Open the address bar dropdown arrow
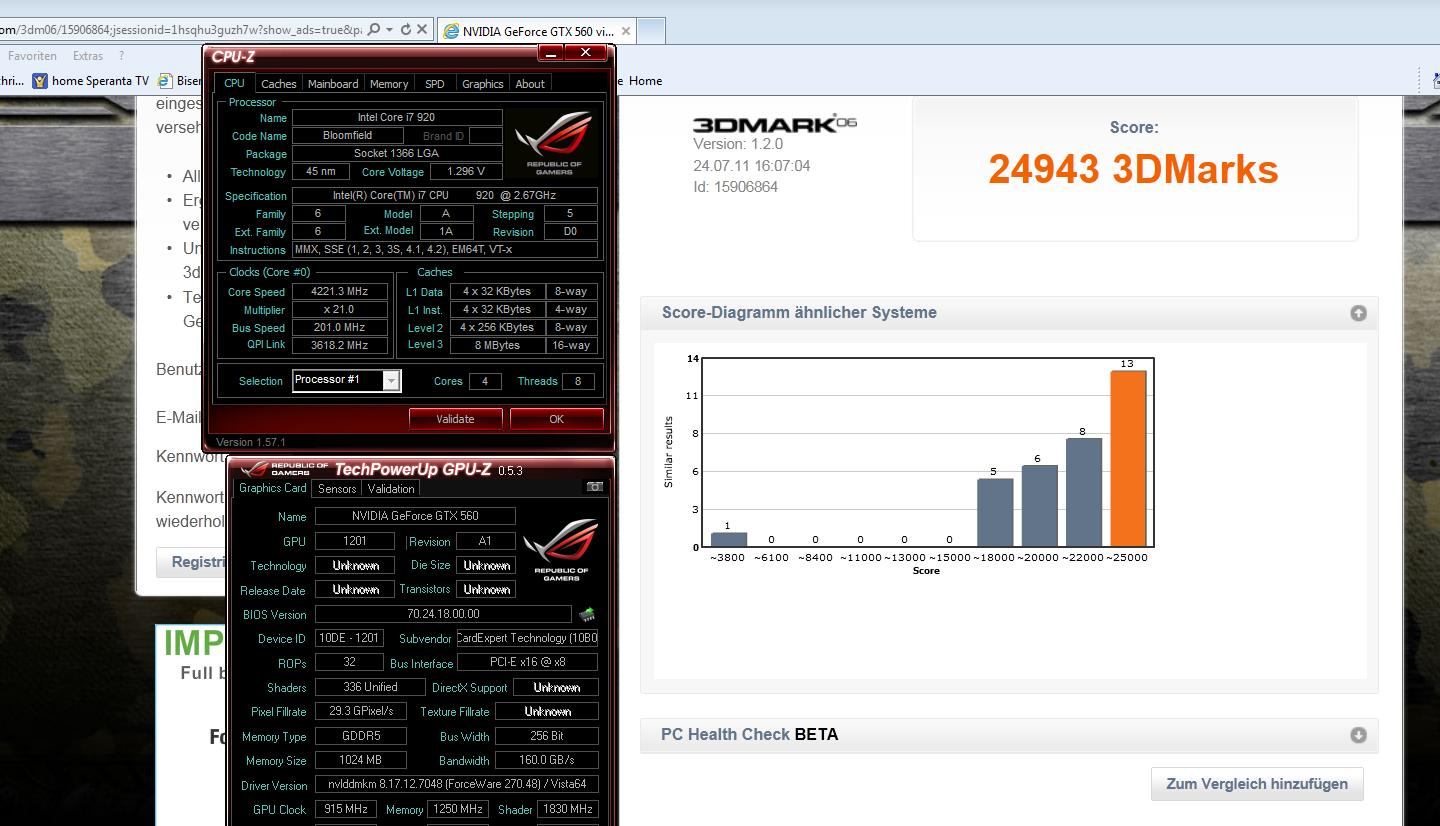This screenshot has height=826, width=1440. click(390, 30)
